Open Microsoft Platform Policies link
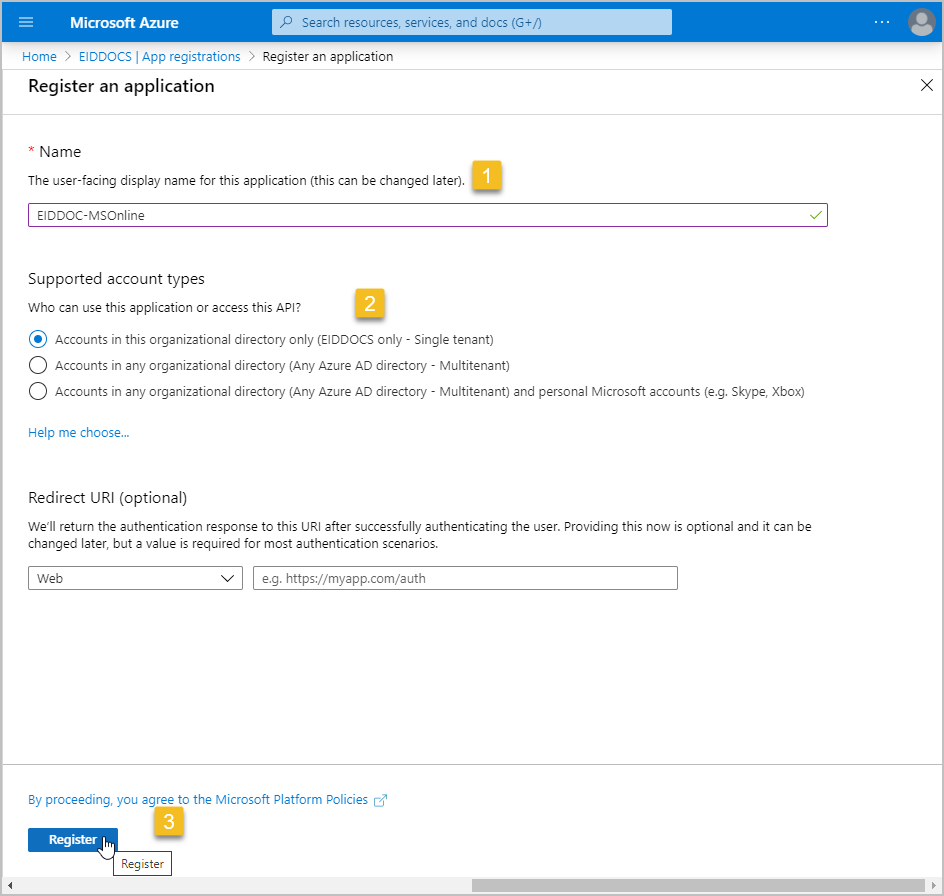The width and height of the screenshot is (944, 896). [x=198, y=800]
